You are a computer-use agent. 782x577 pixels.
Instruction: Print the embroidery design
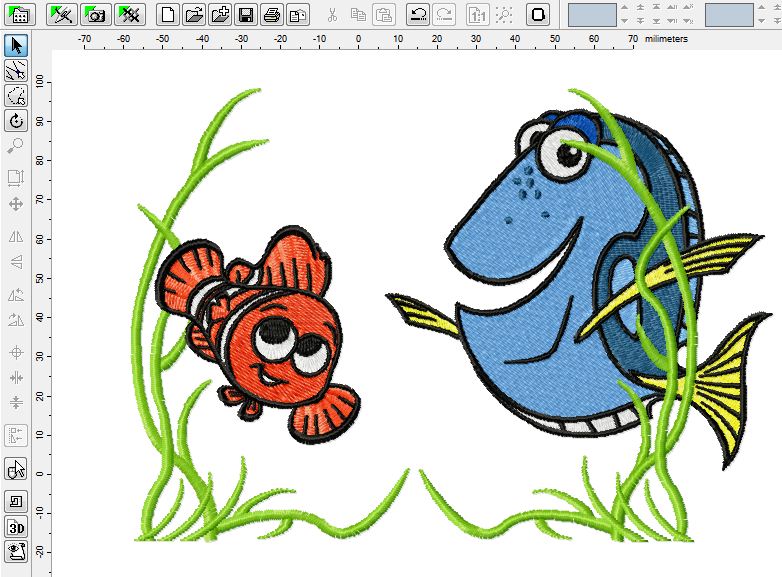click(x=272, y=15)
